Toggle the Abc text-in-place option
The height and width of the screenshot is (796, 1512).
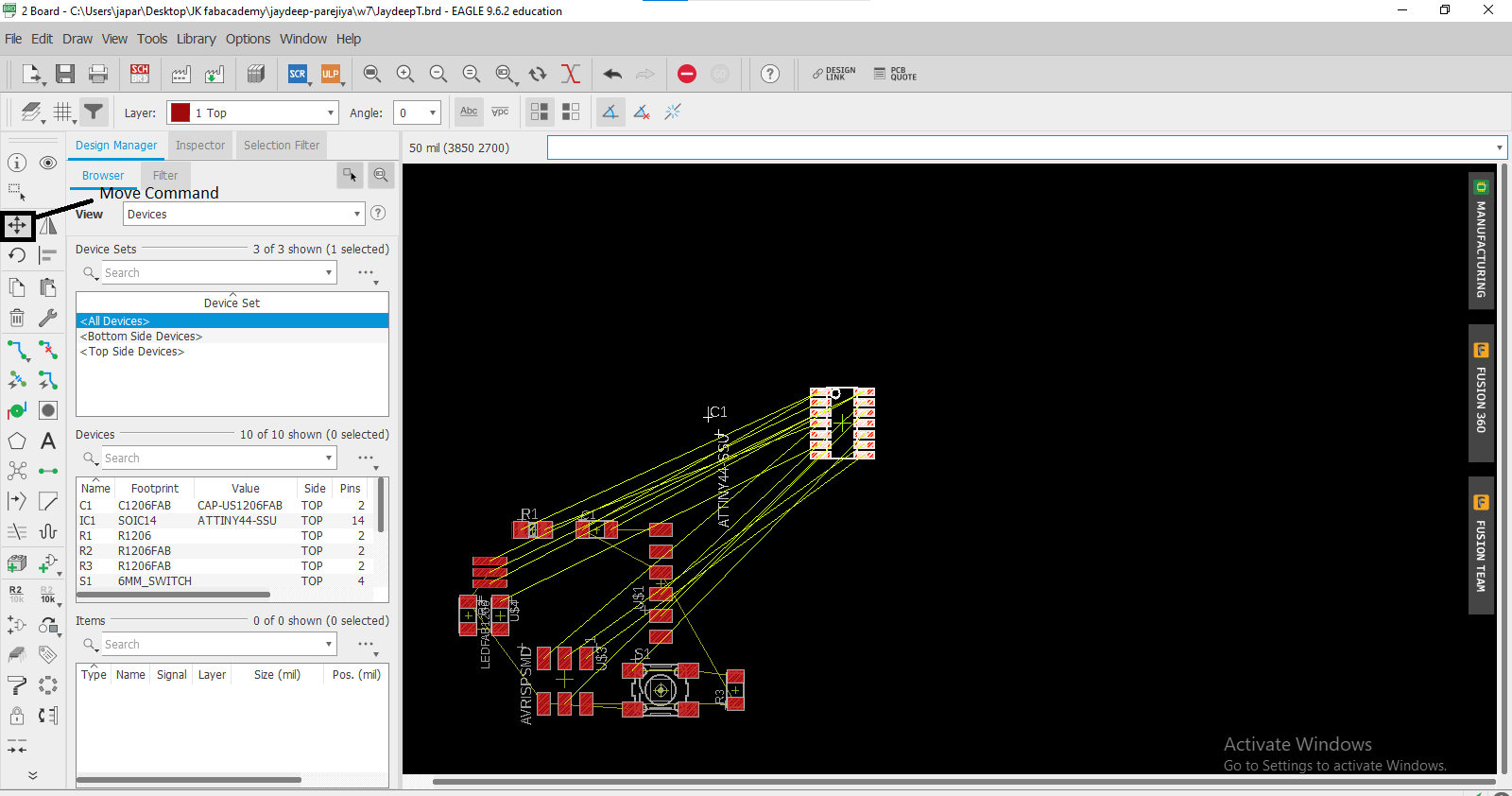point(469,112)
